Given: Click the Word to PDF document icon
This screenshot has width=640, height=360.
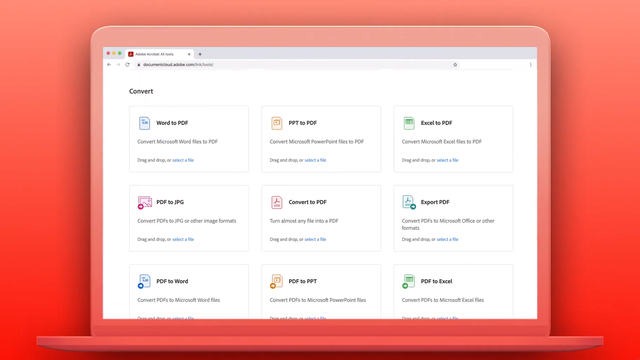Looking at the screenshot, I should coord(144,123).
